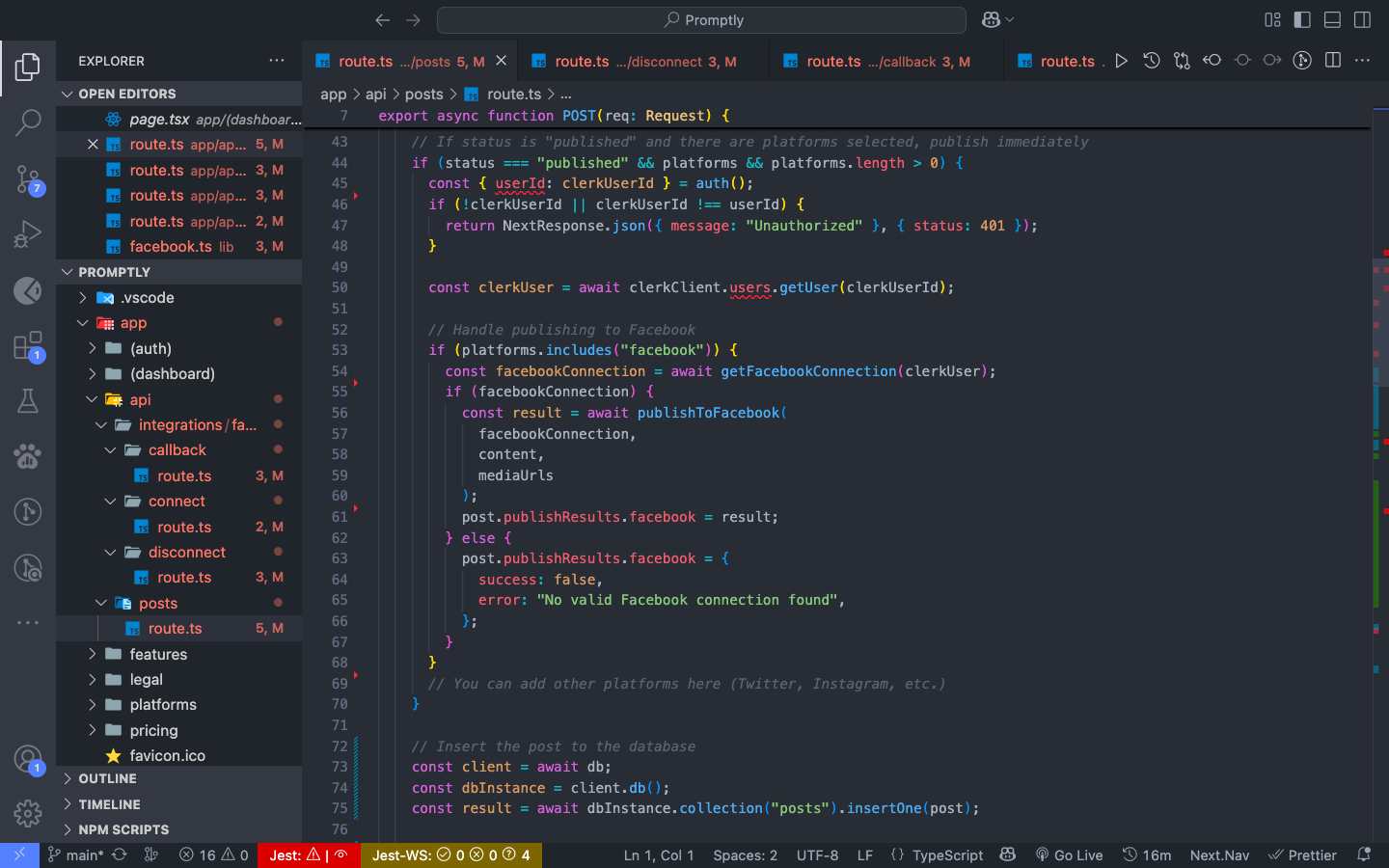Open the main* branch picker
This screenshot has width=1389, height=868.
tap(83, 854)
